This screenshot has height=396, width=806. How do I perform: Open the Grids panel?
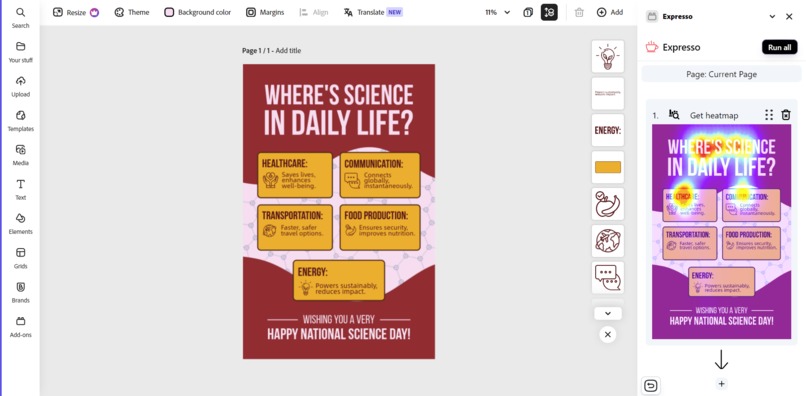21,258
